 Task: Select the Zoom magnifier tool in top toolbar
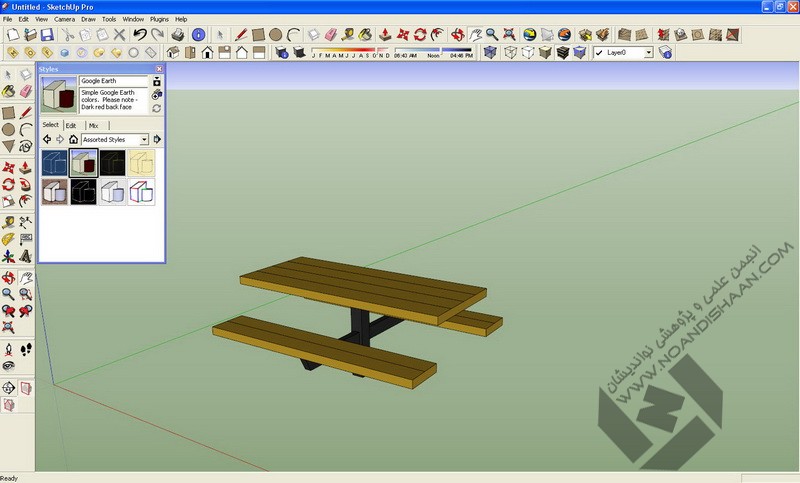492,35
